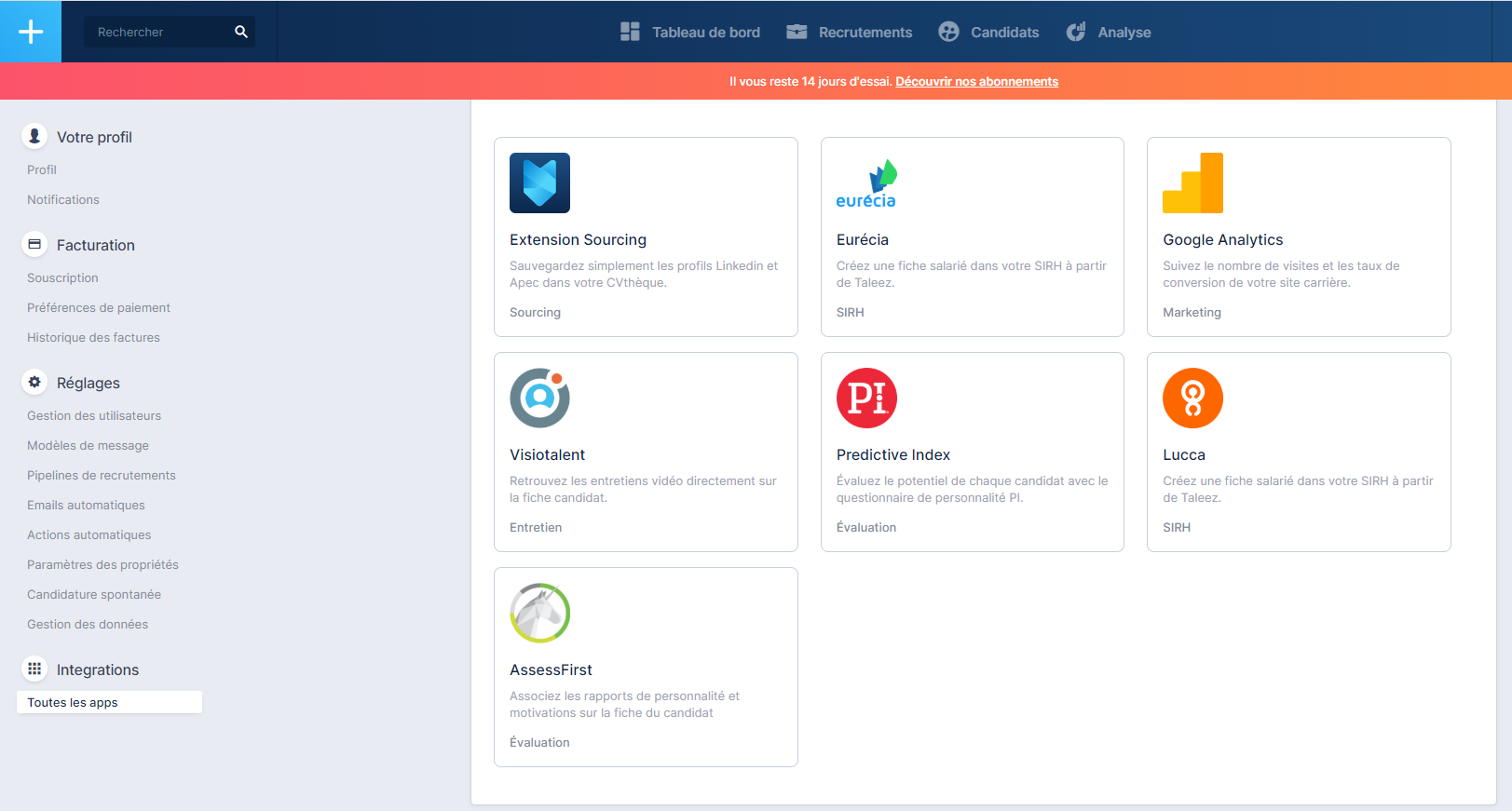The width and height of the screenshot is (1512, 811).
Task: Click the Réglages gear icon
Action: point(34,382)
